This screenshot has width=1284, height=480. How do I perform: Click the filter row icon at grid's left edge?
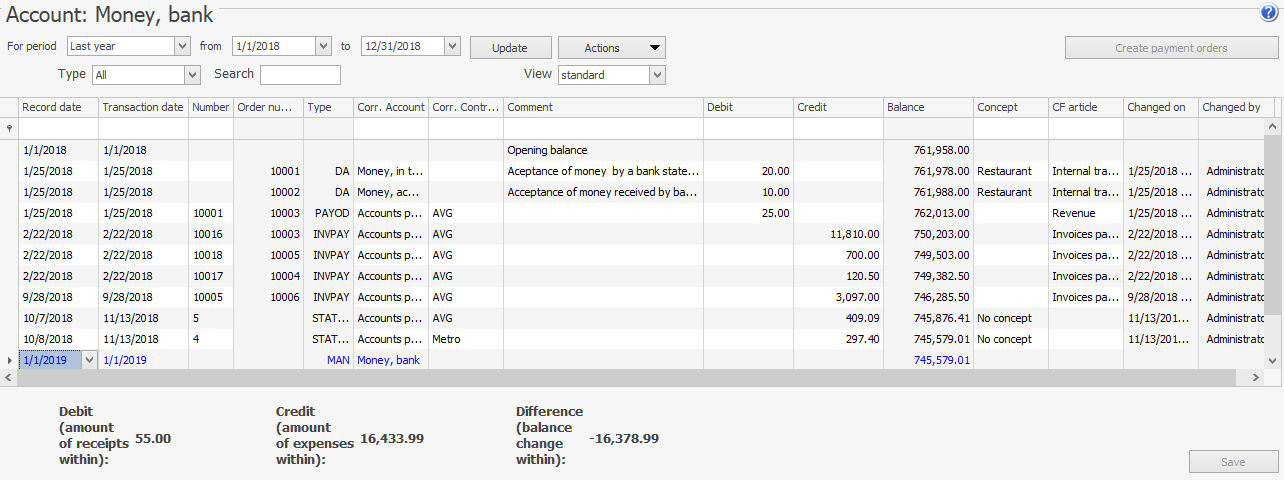[x=9, y=128]
